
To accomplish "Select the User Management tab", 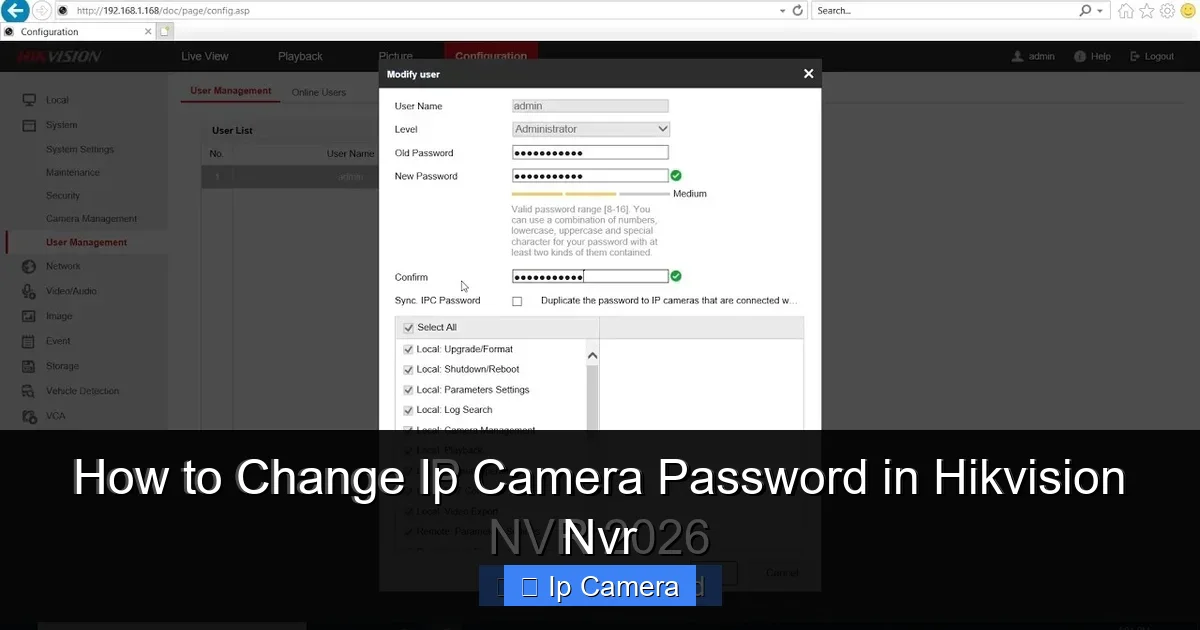I will click(x=231, y=91).
